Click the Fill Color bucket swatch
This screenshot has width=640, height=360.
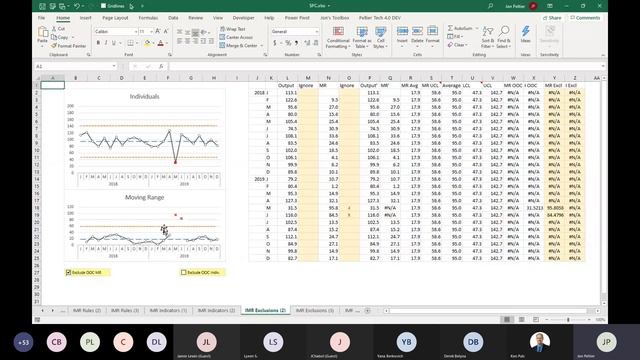147,43
